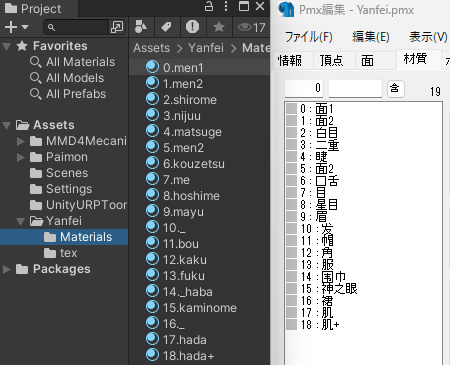This screenshot has width=450, height=365.
Task: Select material 2.shirome
Action: (199, 100)
